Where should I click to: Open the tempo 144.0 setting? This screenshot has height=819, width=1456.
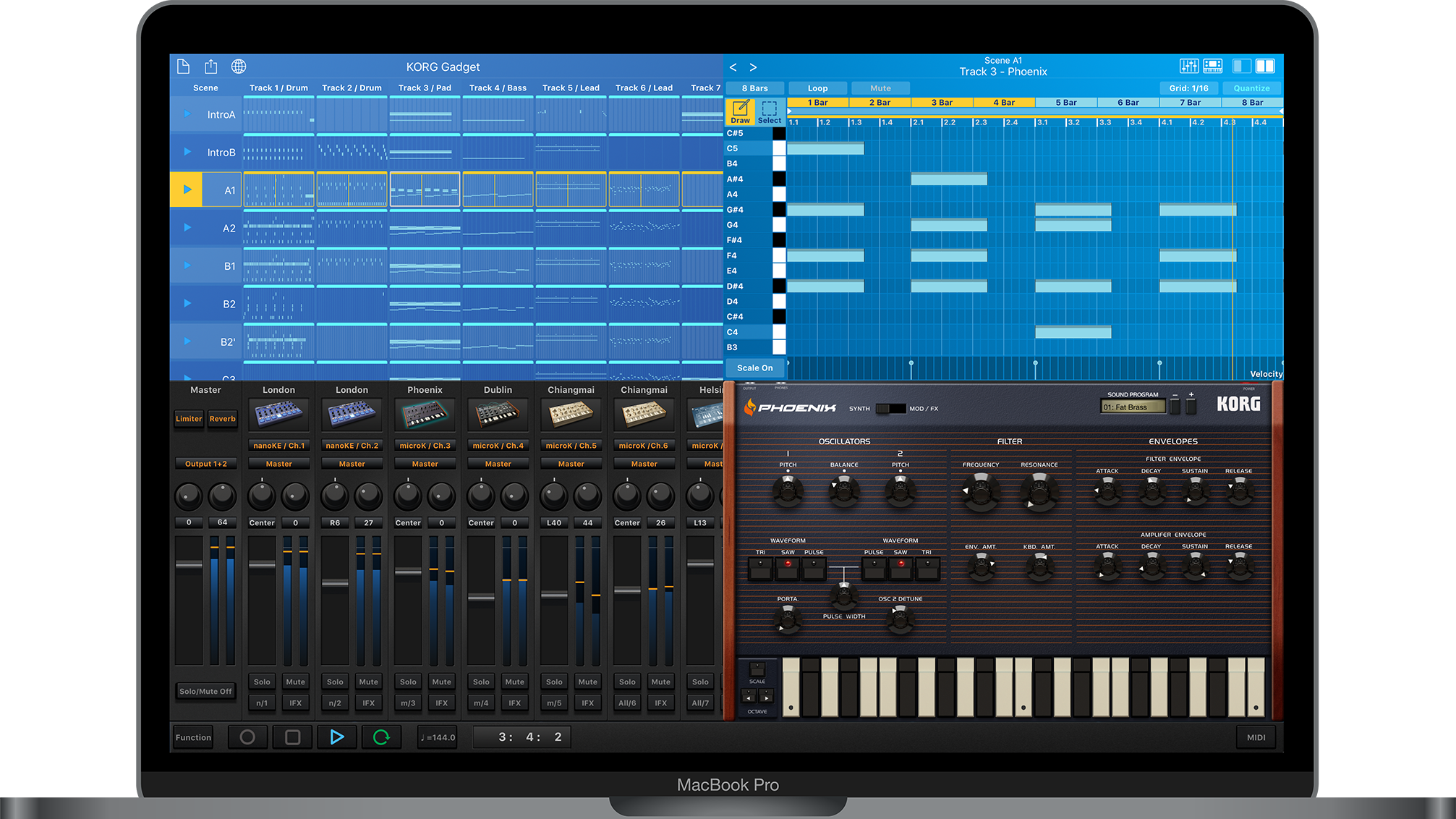coord(438,737)
